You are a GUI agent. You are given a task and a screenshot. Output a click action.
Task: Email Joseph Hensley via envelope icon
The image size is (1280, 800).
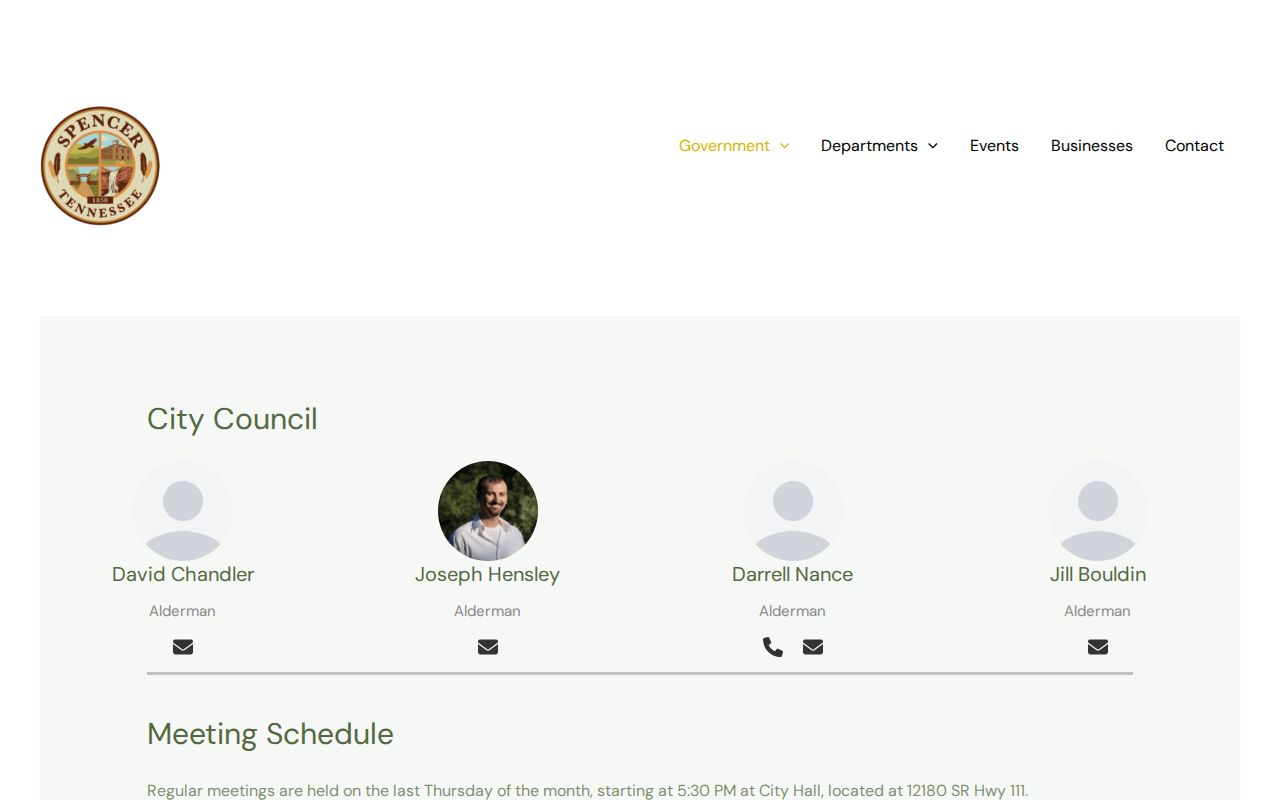coord(488,647)
